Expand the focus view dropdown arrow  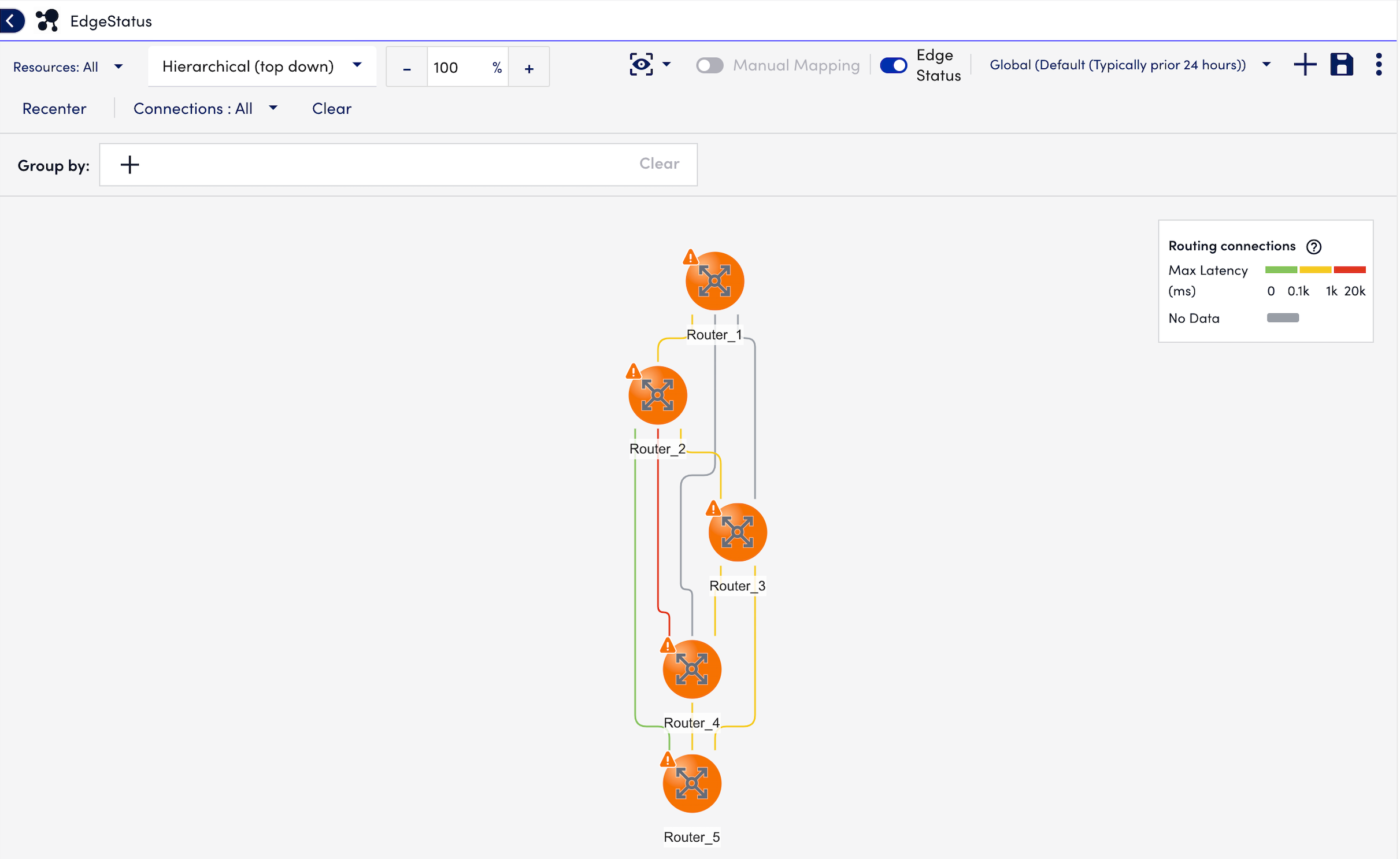[x=666, y=64]
